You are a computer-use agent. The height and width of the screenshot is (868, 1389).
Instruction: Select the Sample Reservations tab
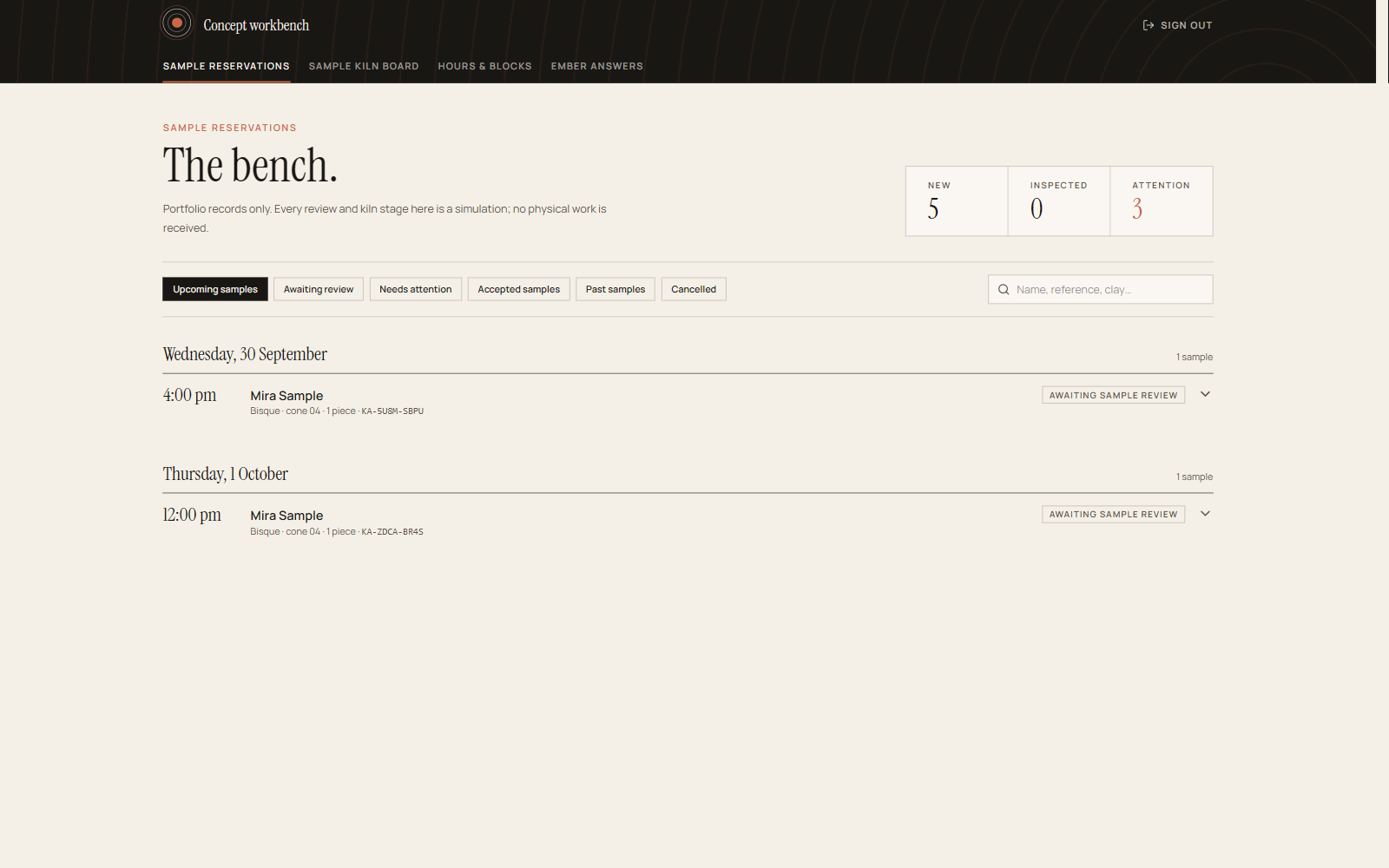pyautogui.click(x=227, y=66)
